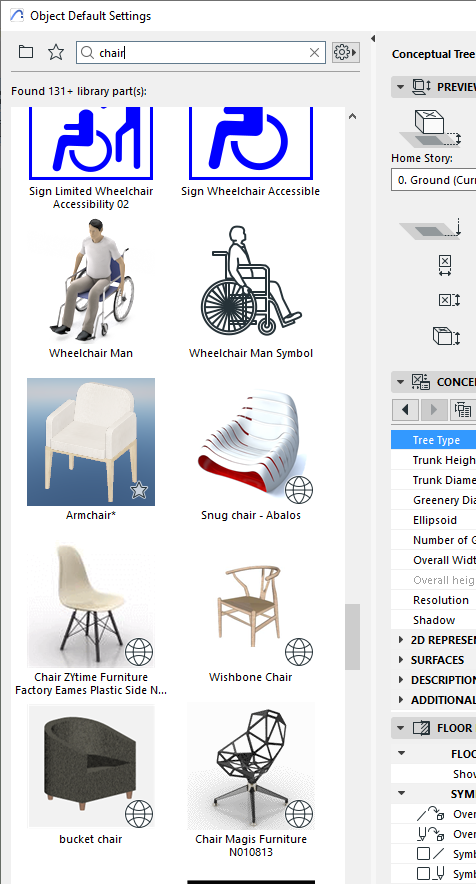The width and height of the screenshot is (476, 884).
Task: Open the library folder view icon
Action: click(x=25, y=52)
